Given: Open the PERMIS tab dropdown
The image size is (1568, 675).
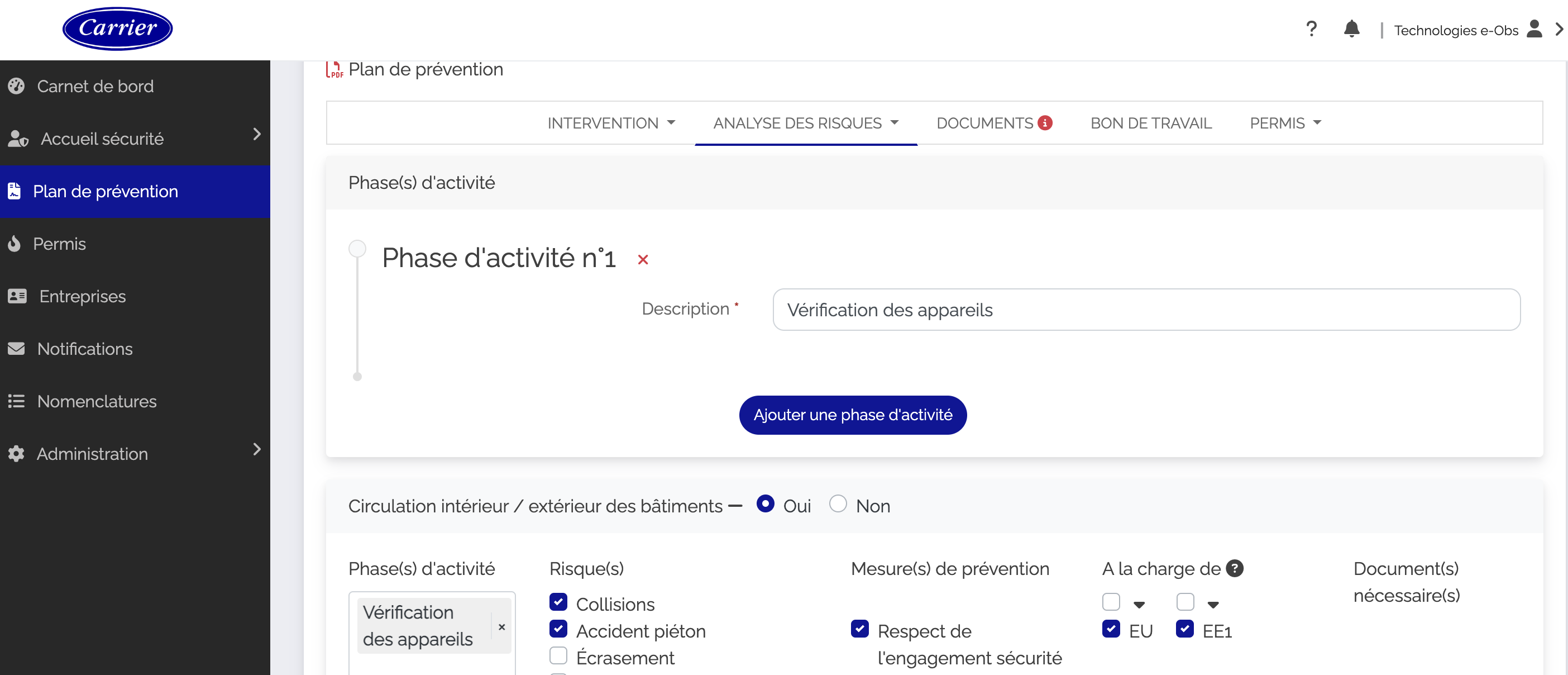Looking at the screenshot, I should (1285, 123).
